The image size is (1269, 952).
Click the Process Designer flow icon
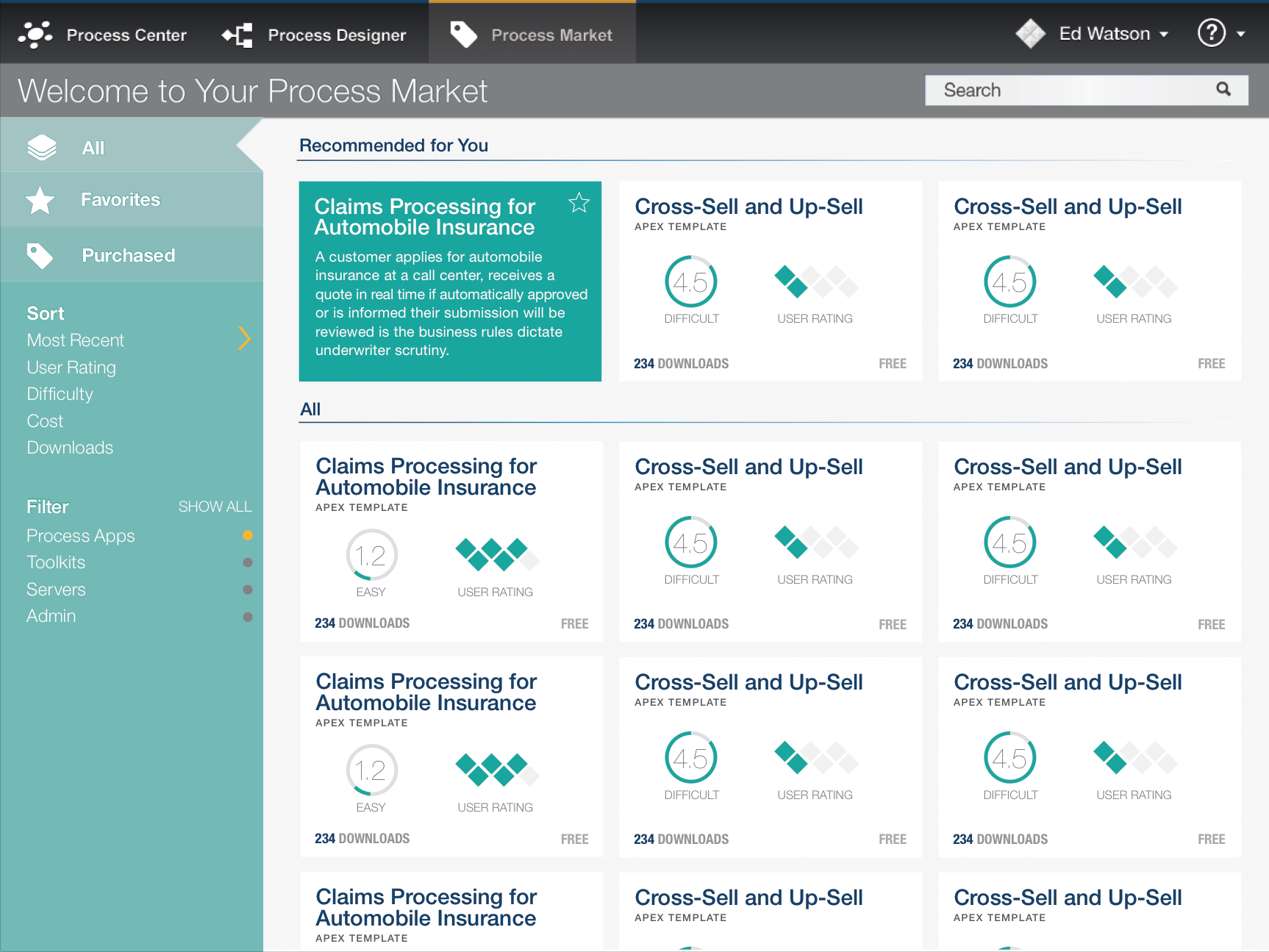point(237,35)
